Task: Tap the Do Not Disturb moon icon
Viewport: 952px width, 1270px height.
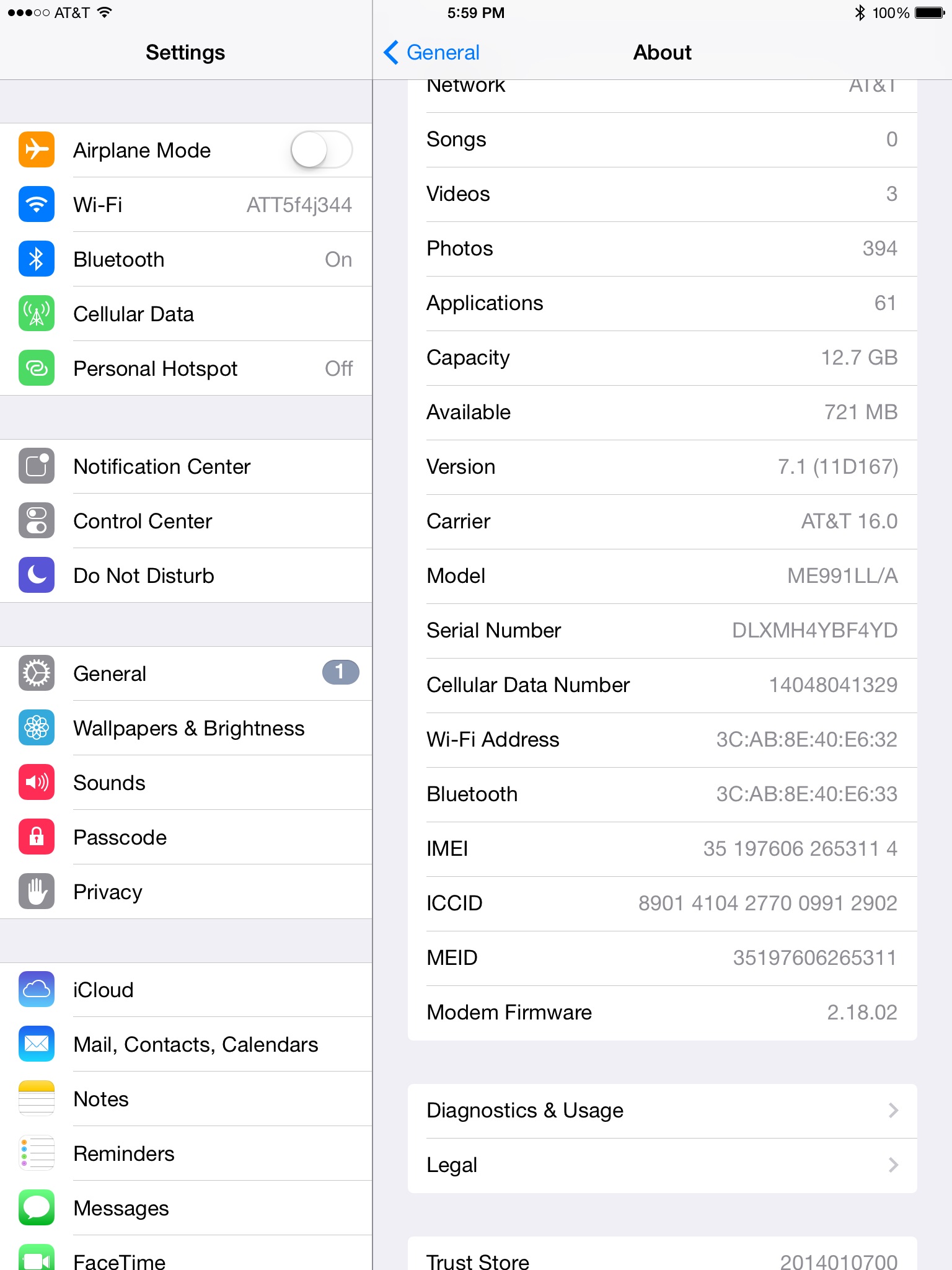Action: pyautogui.click(x=37, y=575)
